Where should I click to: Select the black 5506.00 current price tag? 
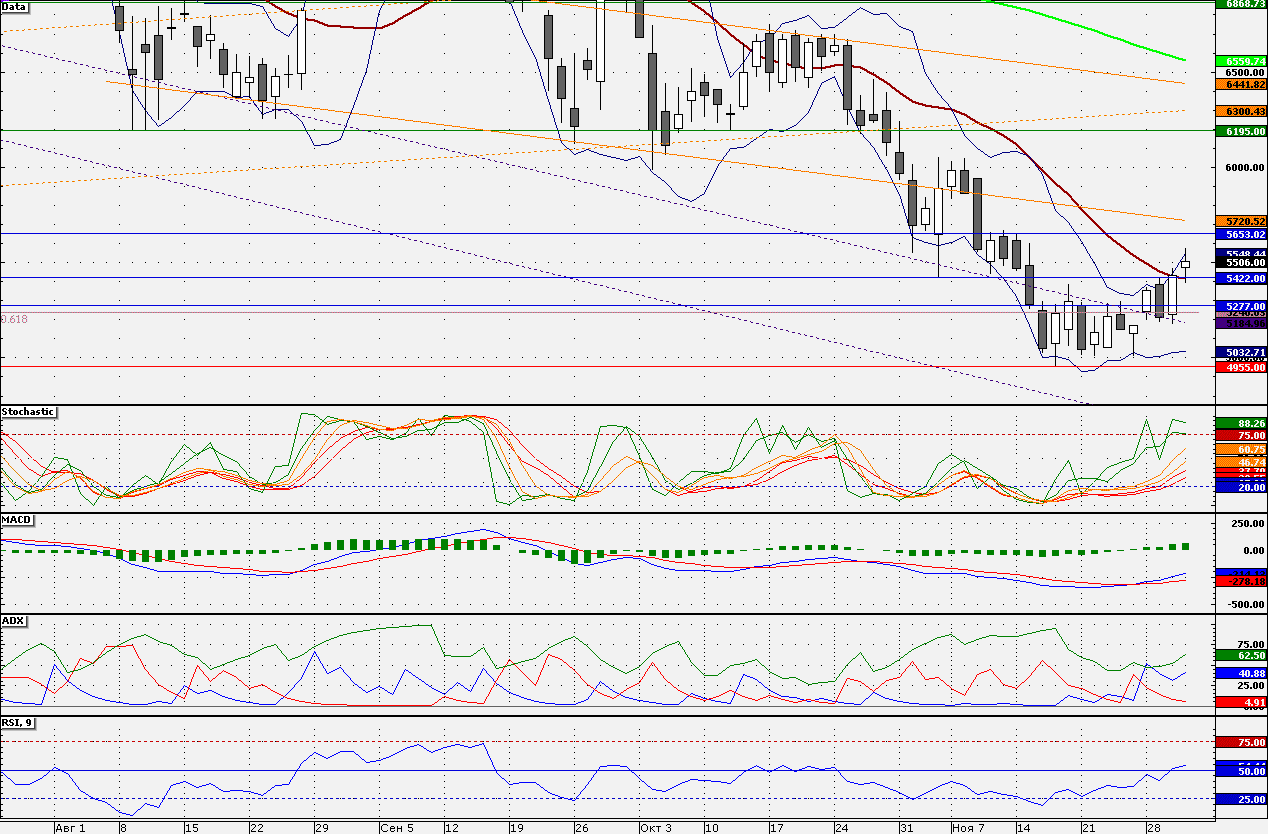point(1240,262)
